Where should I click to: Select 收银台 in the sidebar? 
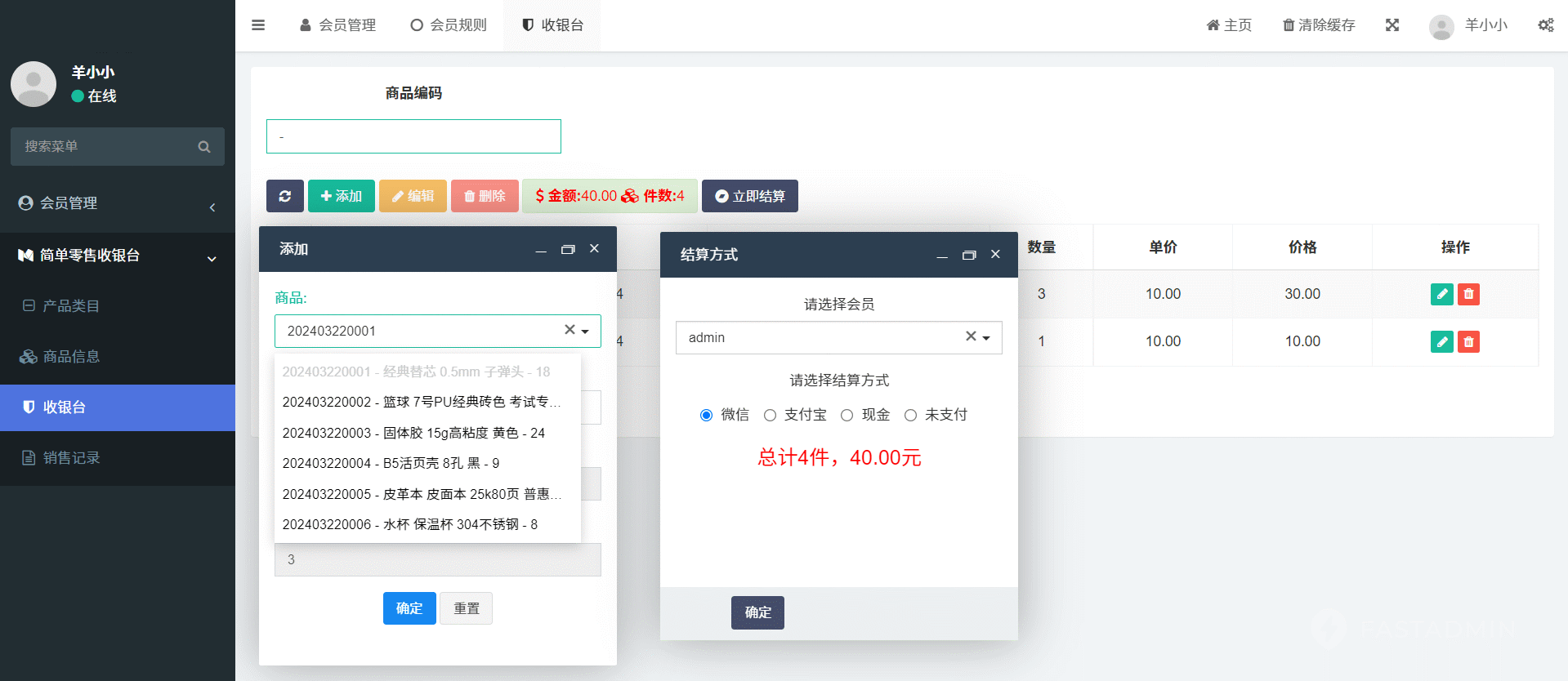[x=118, y=407]
